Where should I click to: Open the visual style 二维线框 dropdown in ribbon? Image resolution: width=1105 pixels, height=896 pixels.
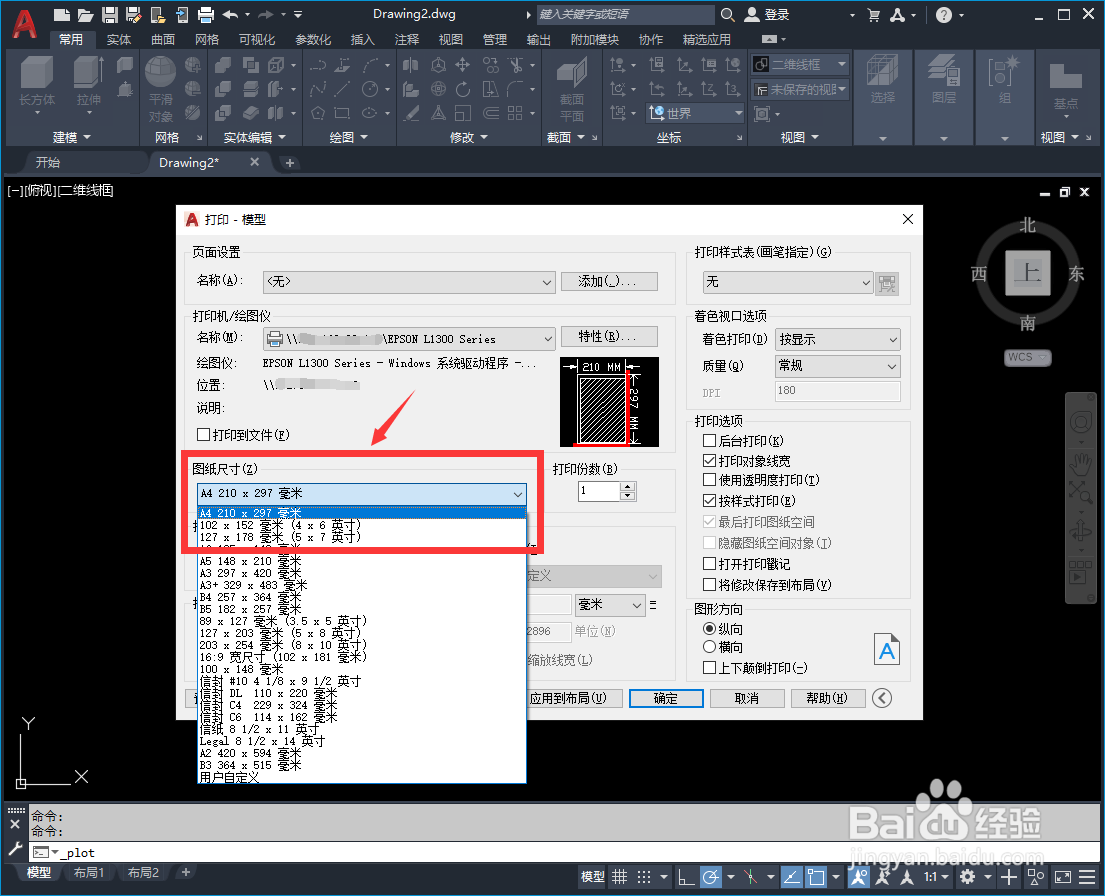pyautogui.click(x=800, y=65)
